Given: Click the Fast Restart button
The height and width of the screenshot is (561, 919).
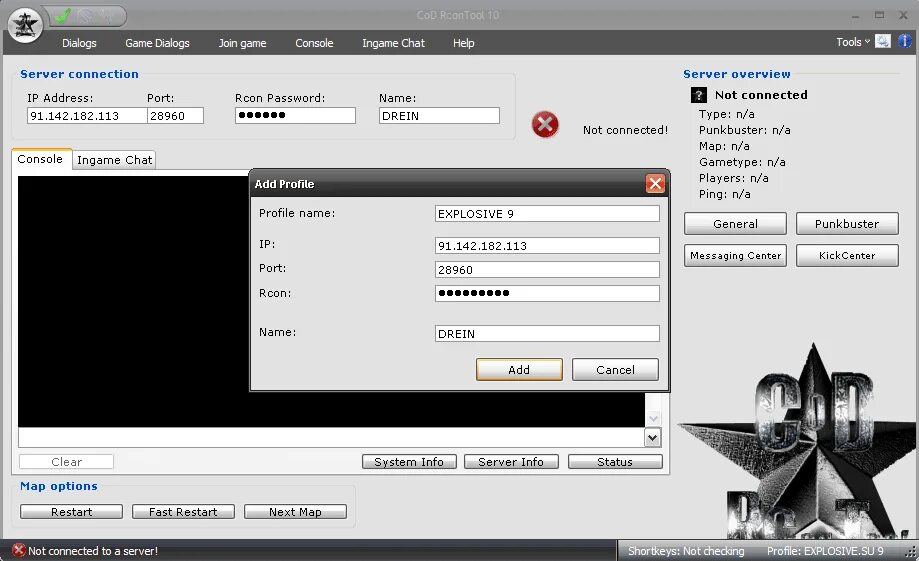Looking at the screenshot, I should pyautogui.click(x=183, y=512).
